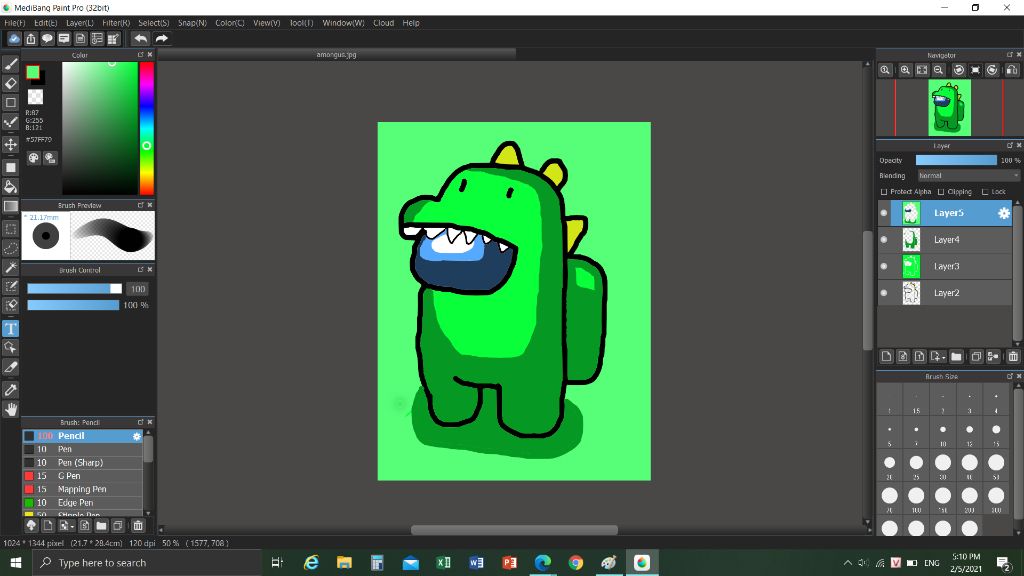This screenshot has height=576, width=1024.
Task: Select the Select Pen tool
Action: tap(10, 286)
